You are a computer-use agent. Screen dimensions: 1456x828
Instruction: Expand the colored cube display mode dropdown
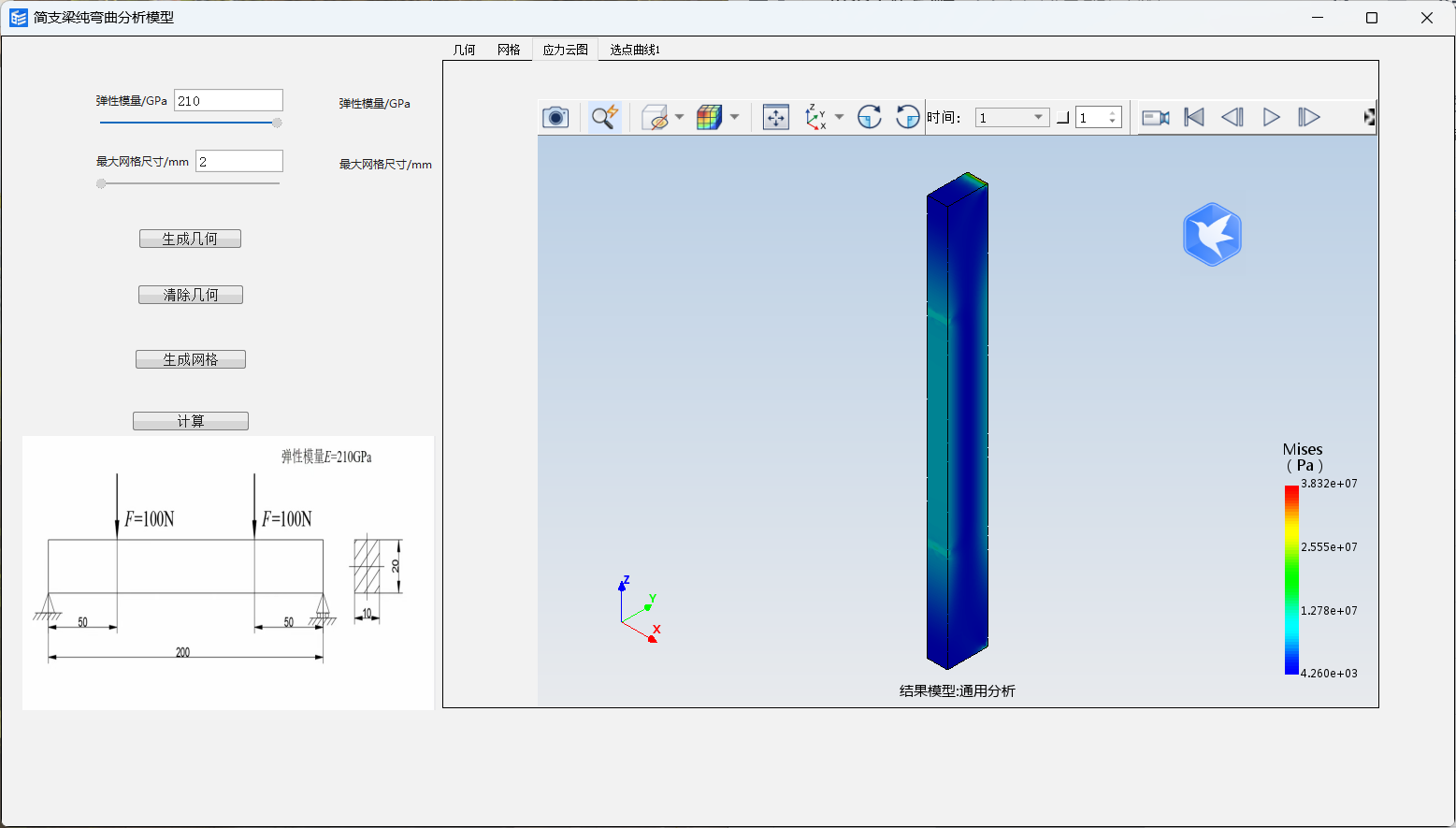tap(734, 117)
